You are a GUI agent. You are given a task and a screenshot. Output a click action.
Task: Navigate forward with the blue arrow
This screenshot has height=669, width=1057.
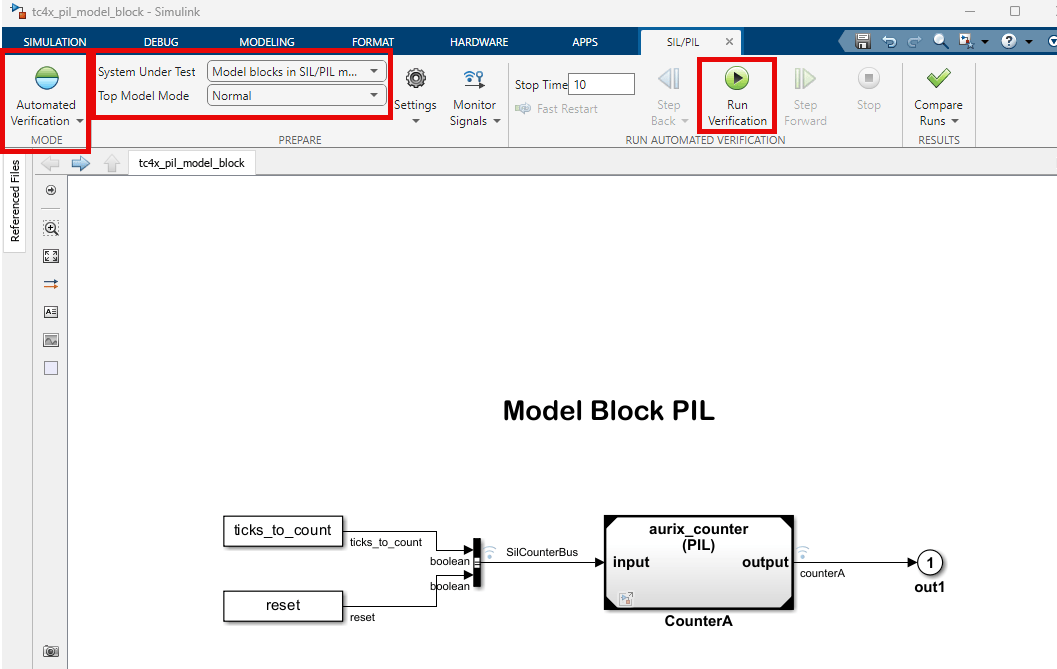point(81,163)
